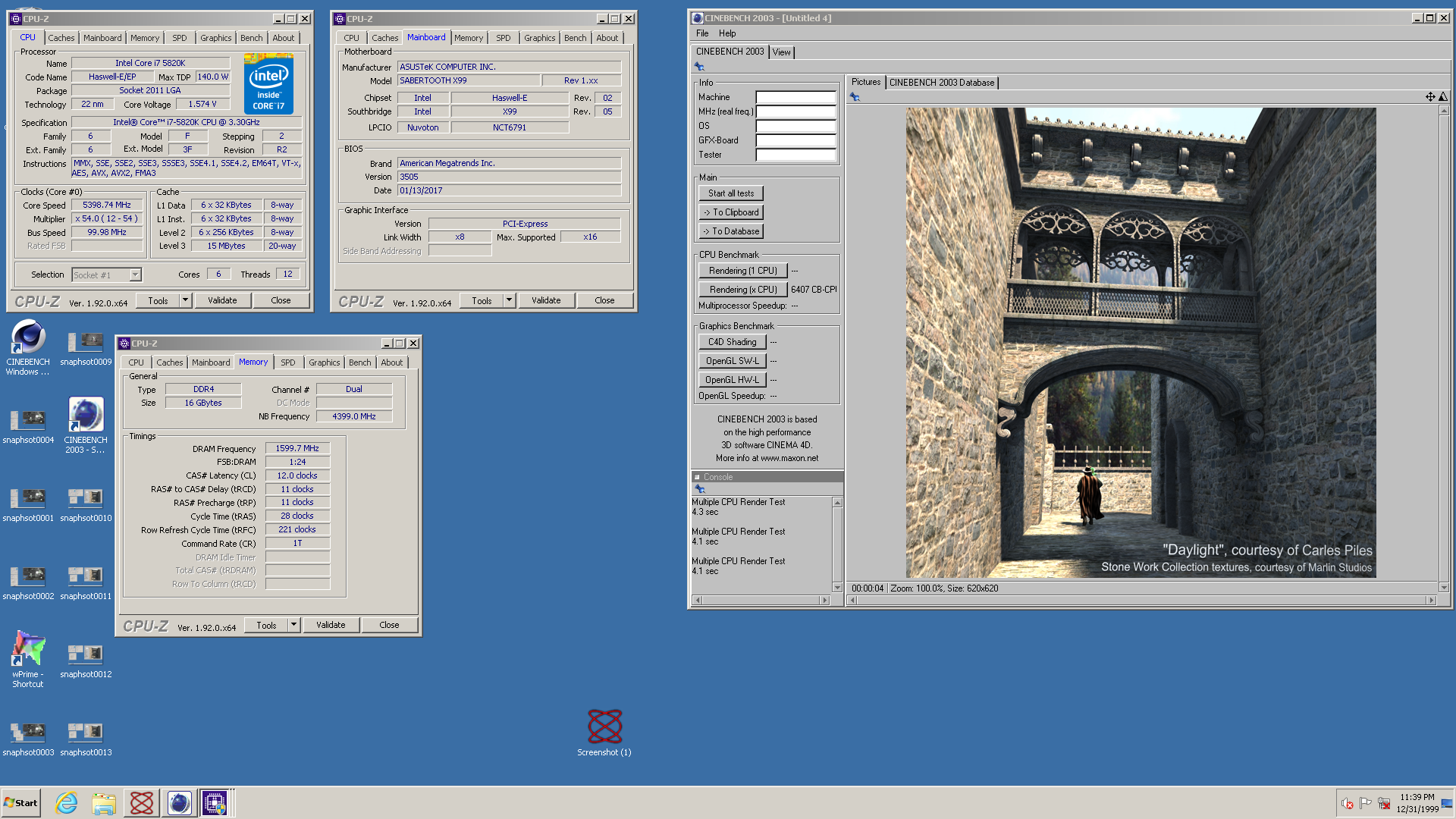
Task: Click the rendered Daylight picture
Action: (1141, 342)
